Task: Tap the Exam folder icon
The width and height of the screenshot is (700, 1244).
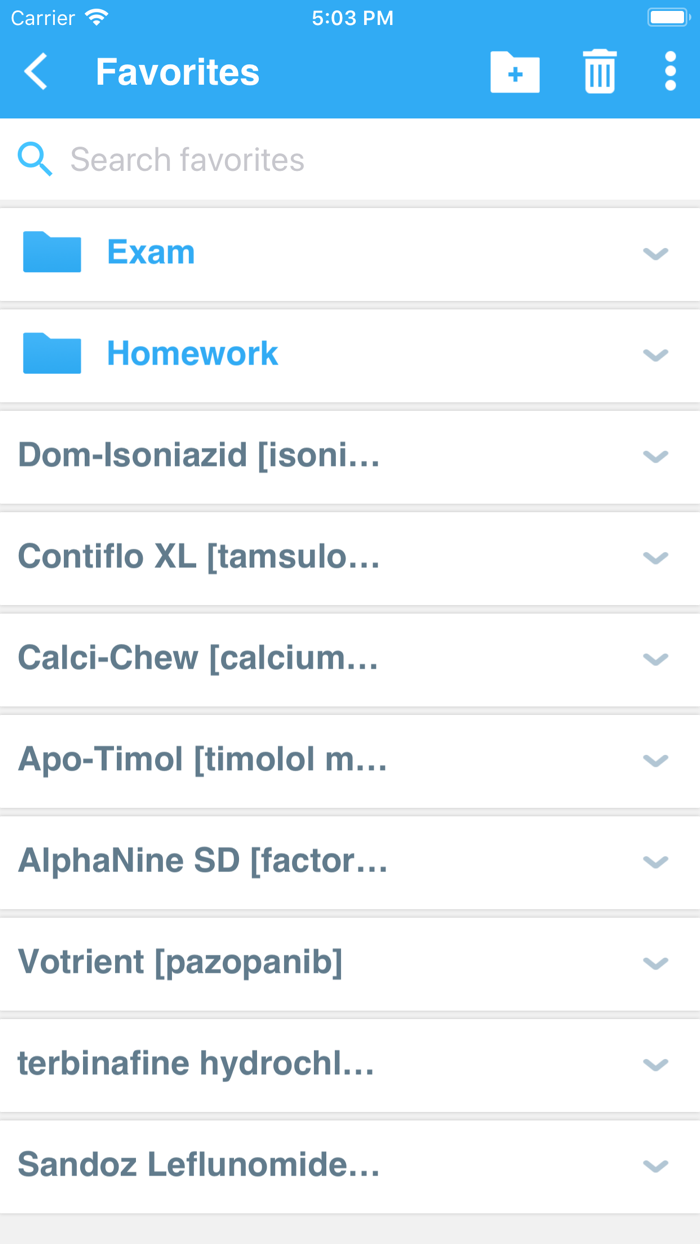Action: click(52, 252)
